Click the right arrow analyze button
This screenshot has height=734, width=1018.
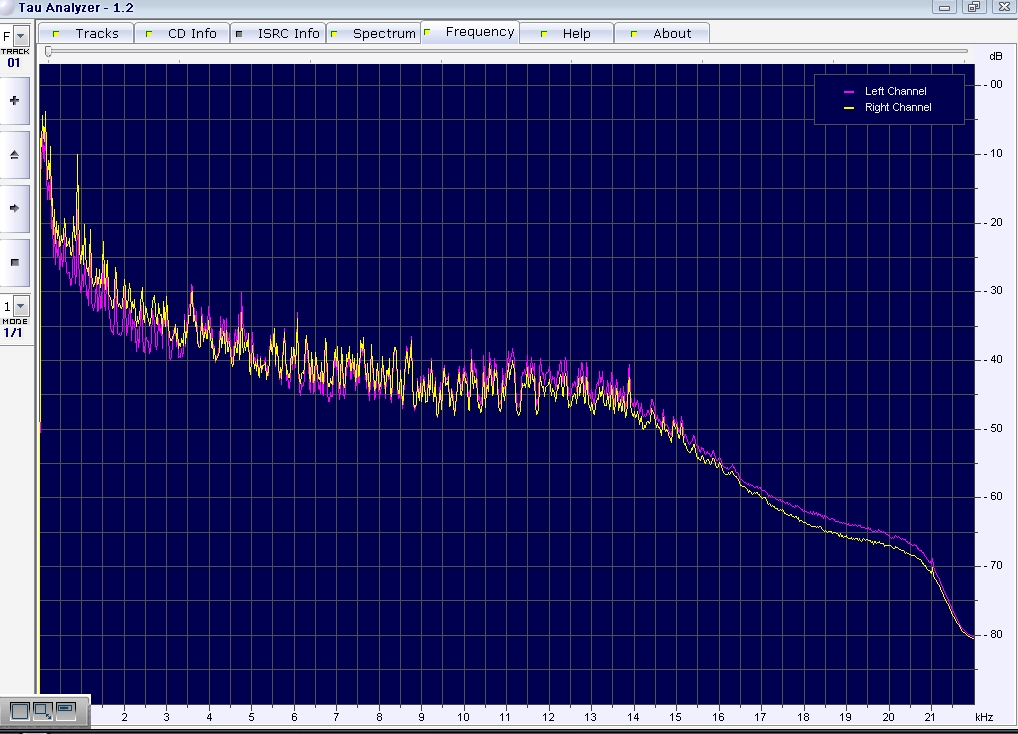15,208
